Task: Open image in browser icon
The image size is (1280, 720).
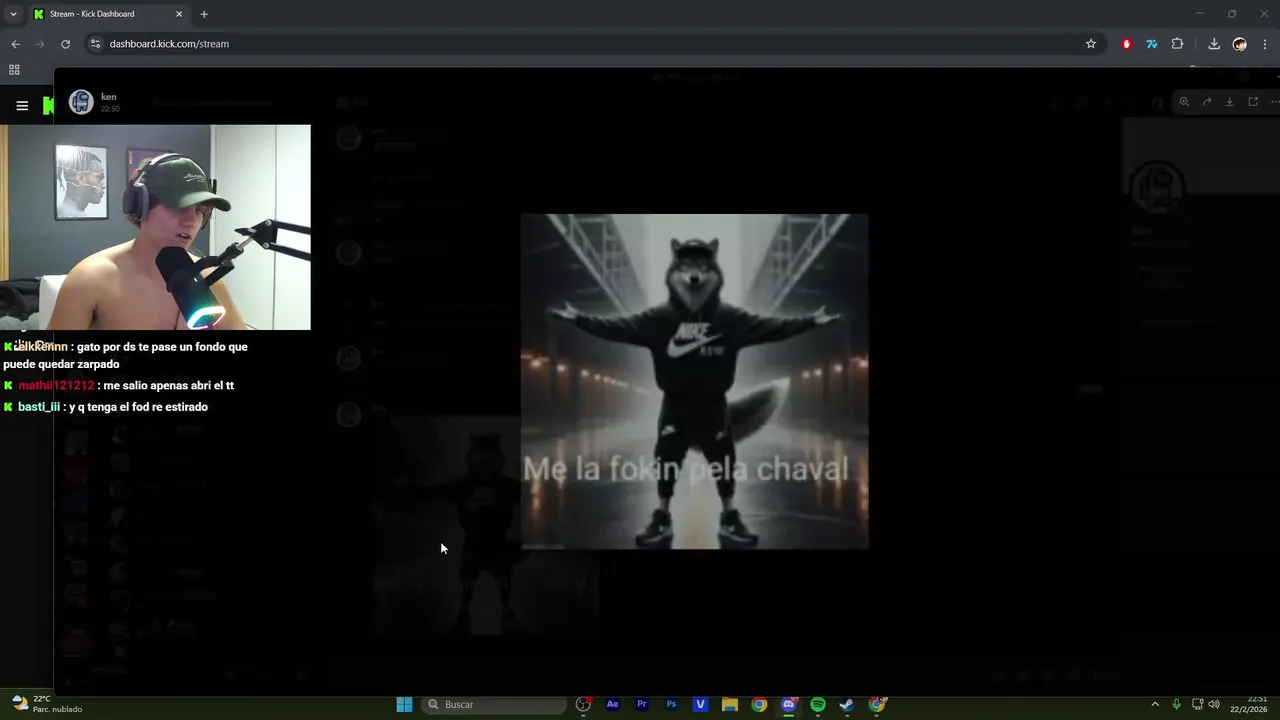Action: point(1253,102)
